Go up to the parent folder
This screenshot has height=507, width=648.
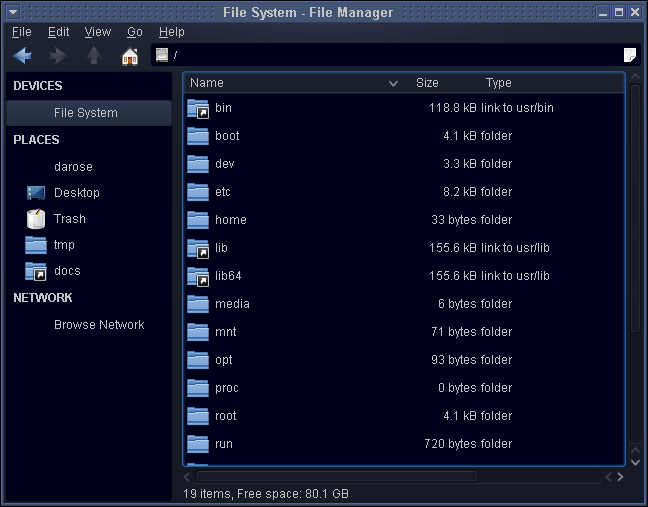point(94,56)
